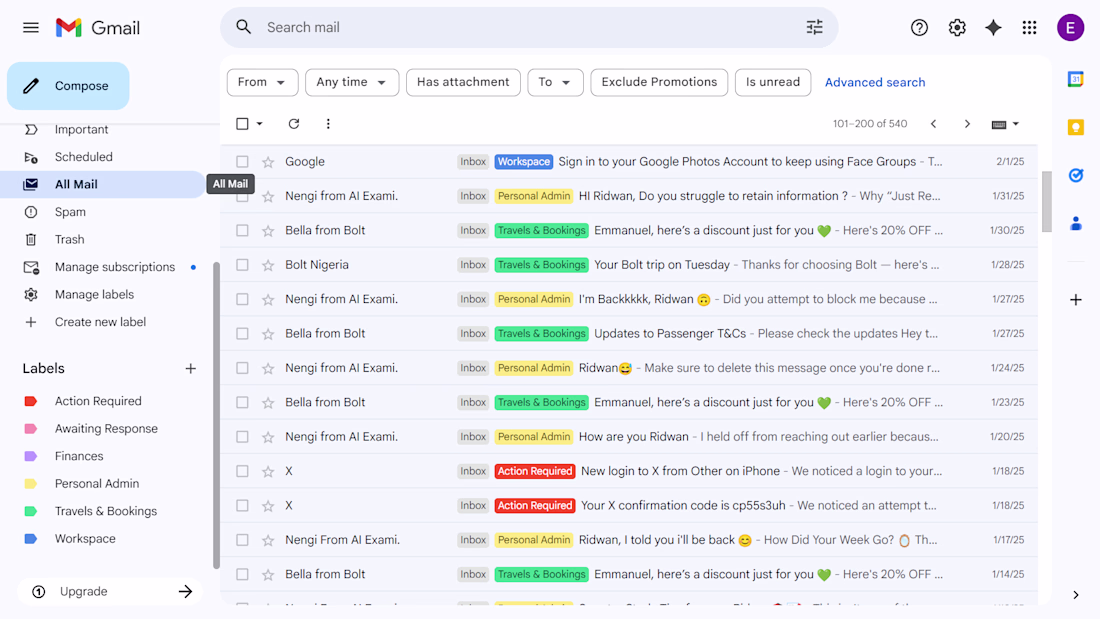Image resolution: width=1100 pixels, height=619 pixels.
Task: Open Google Calendar side panel icon
Action: pyautogui.click(x=1075, y=79)
